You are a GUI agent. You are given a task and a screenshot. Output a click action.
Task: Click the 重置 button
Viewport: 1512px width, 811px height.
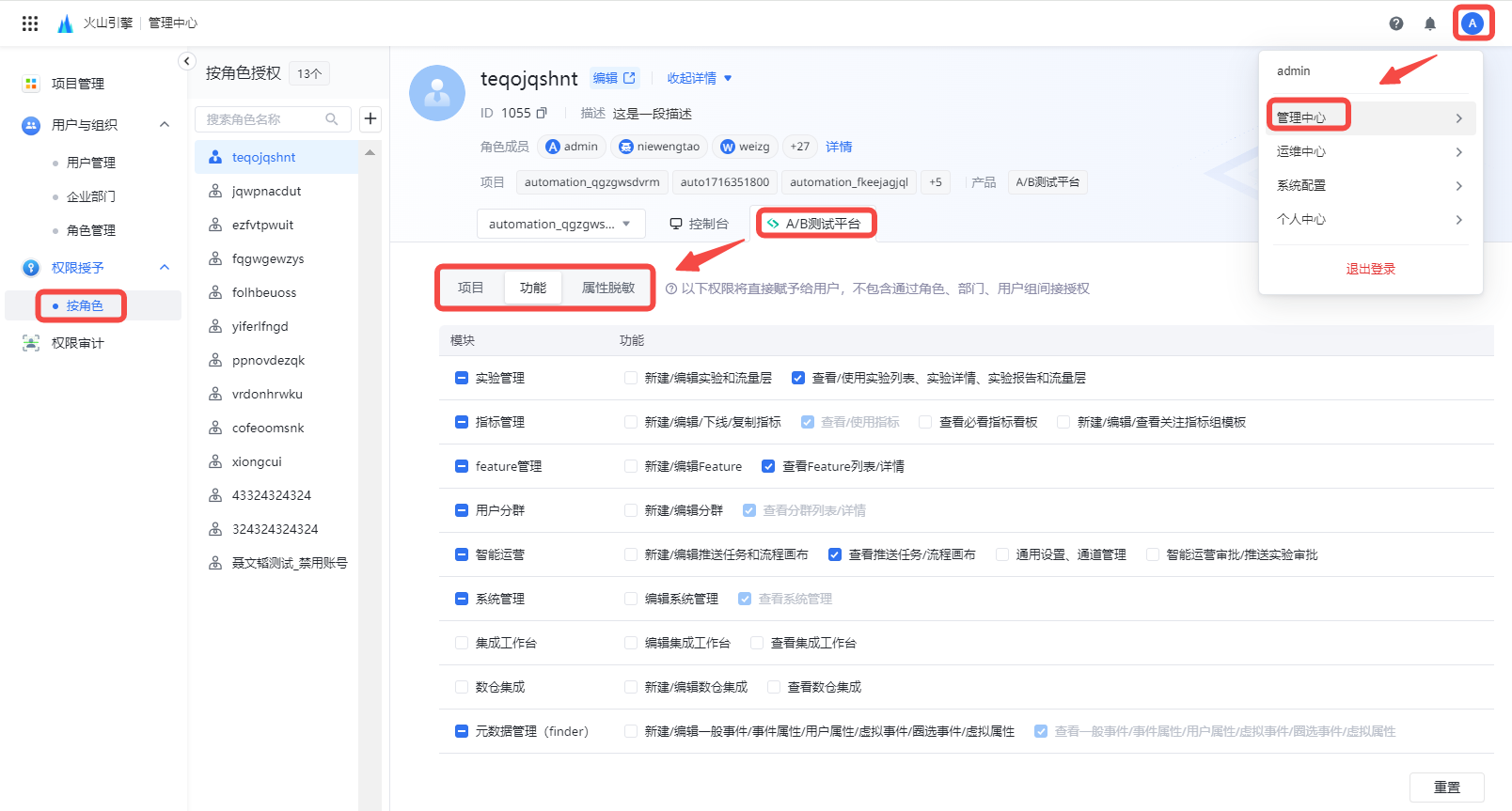click(1446, 788)
